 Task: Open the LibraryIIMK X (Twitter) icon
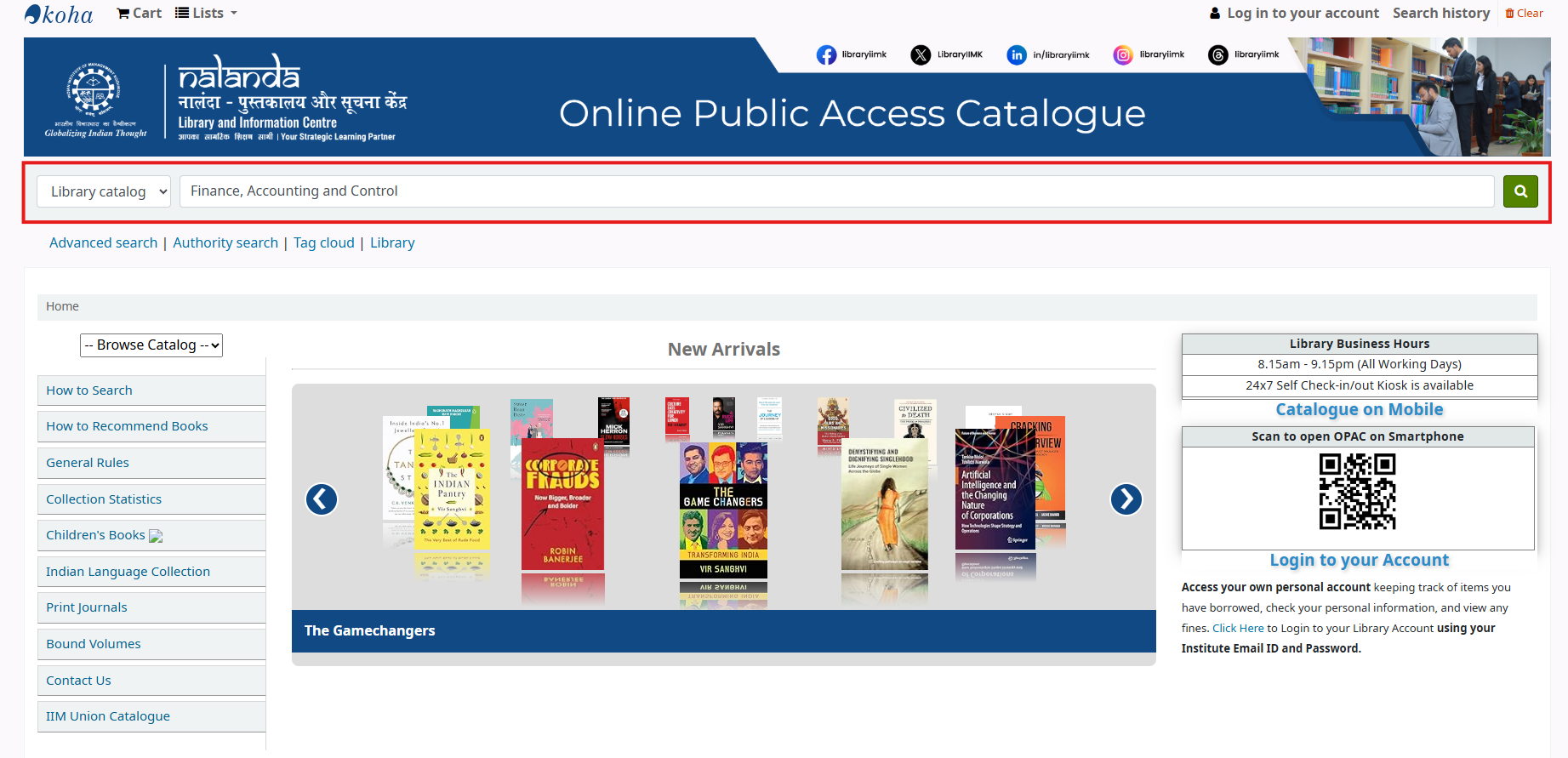[921, 55]
